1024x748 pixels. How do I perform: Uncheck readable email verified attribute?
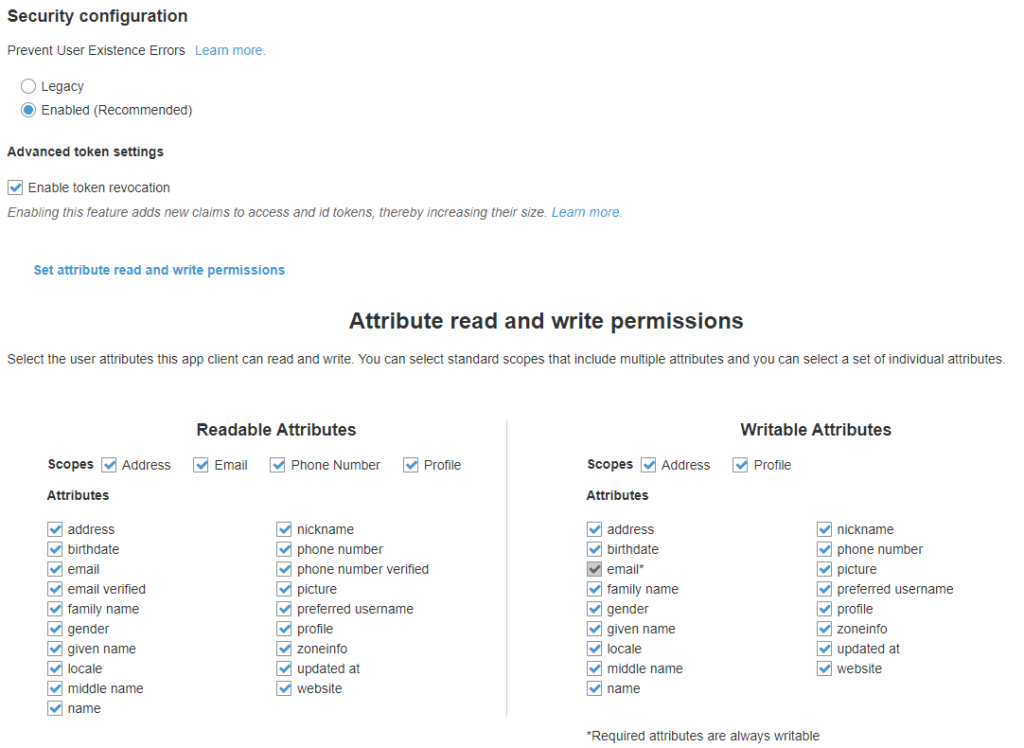pos(55,589)
